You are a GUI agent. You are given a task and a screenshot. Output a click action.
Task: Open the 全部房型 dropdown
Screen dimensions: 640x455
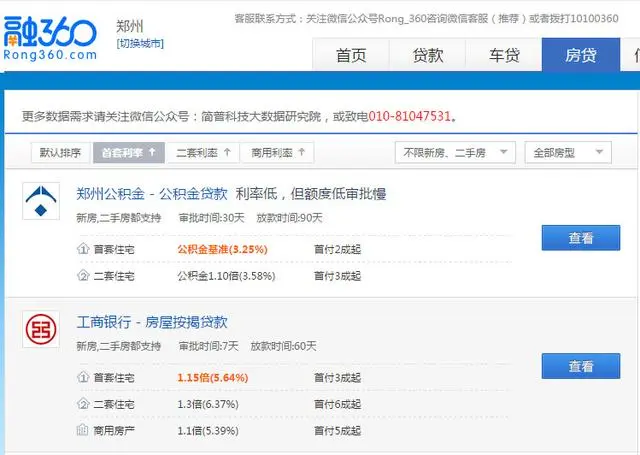click(x=568, y=153)
